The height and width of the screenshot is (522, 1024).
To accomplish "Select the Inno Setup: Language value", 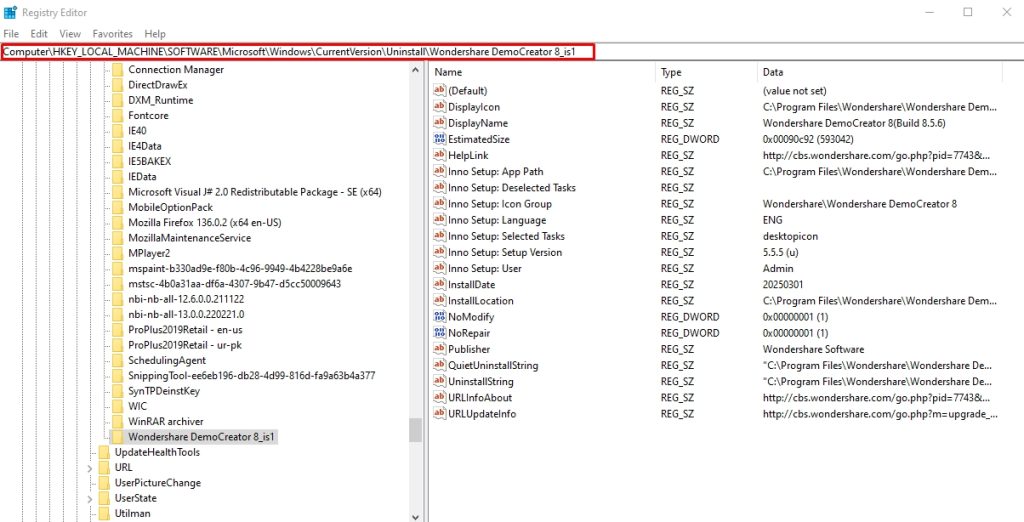I will (496, 220).
